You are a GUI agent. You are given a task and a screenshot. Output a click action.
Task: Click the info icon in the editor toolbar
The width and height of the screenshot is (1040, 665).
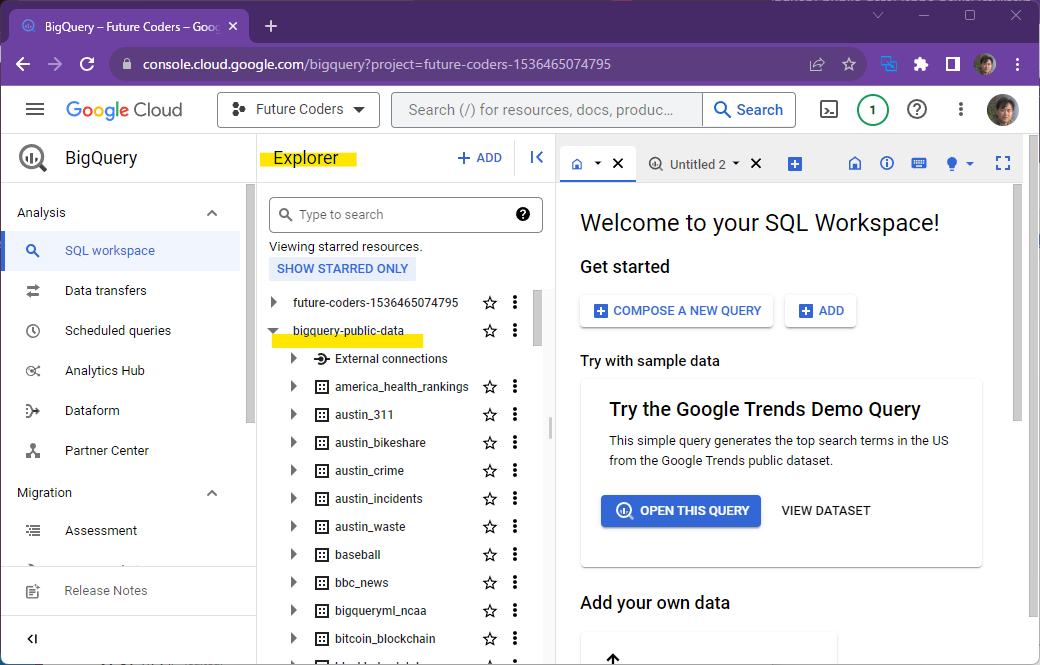[x=887, y=162]
